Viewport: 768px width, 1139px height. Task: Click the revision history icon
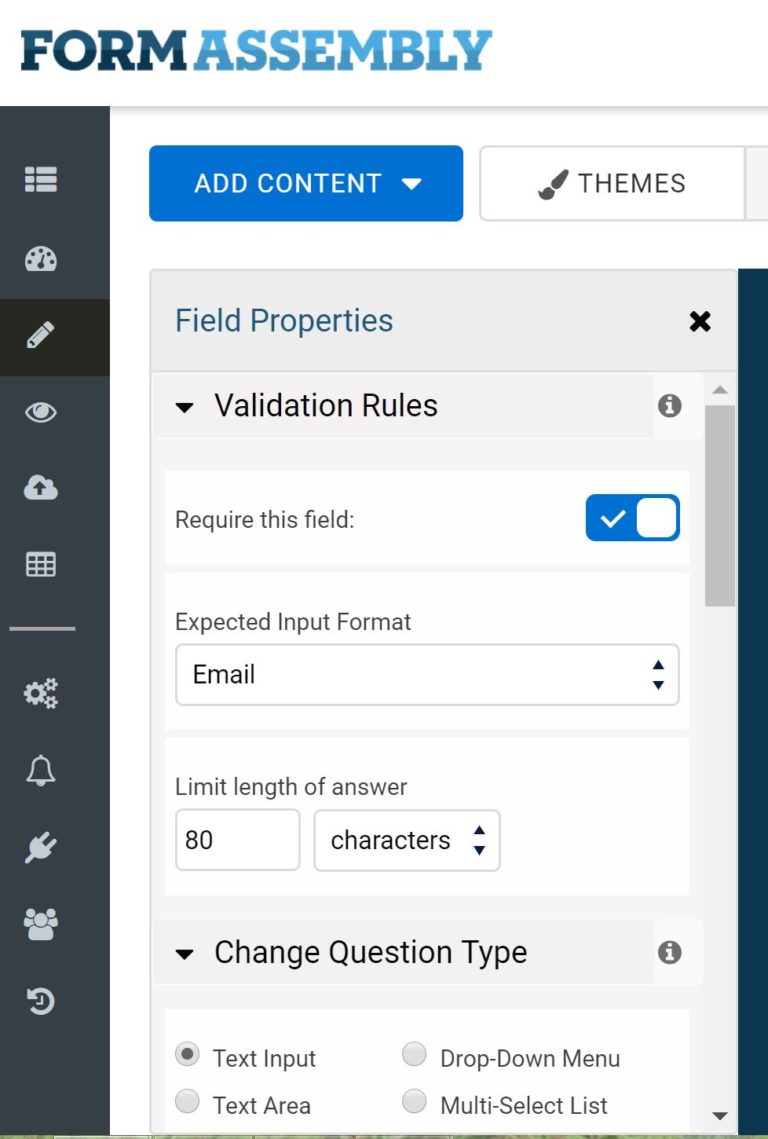(40, 1000)
